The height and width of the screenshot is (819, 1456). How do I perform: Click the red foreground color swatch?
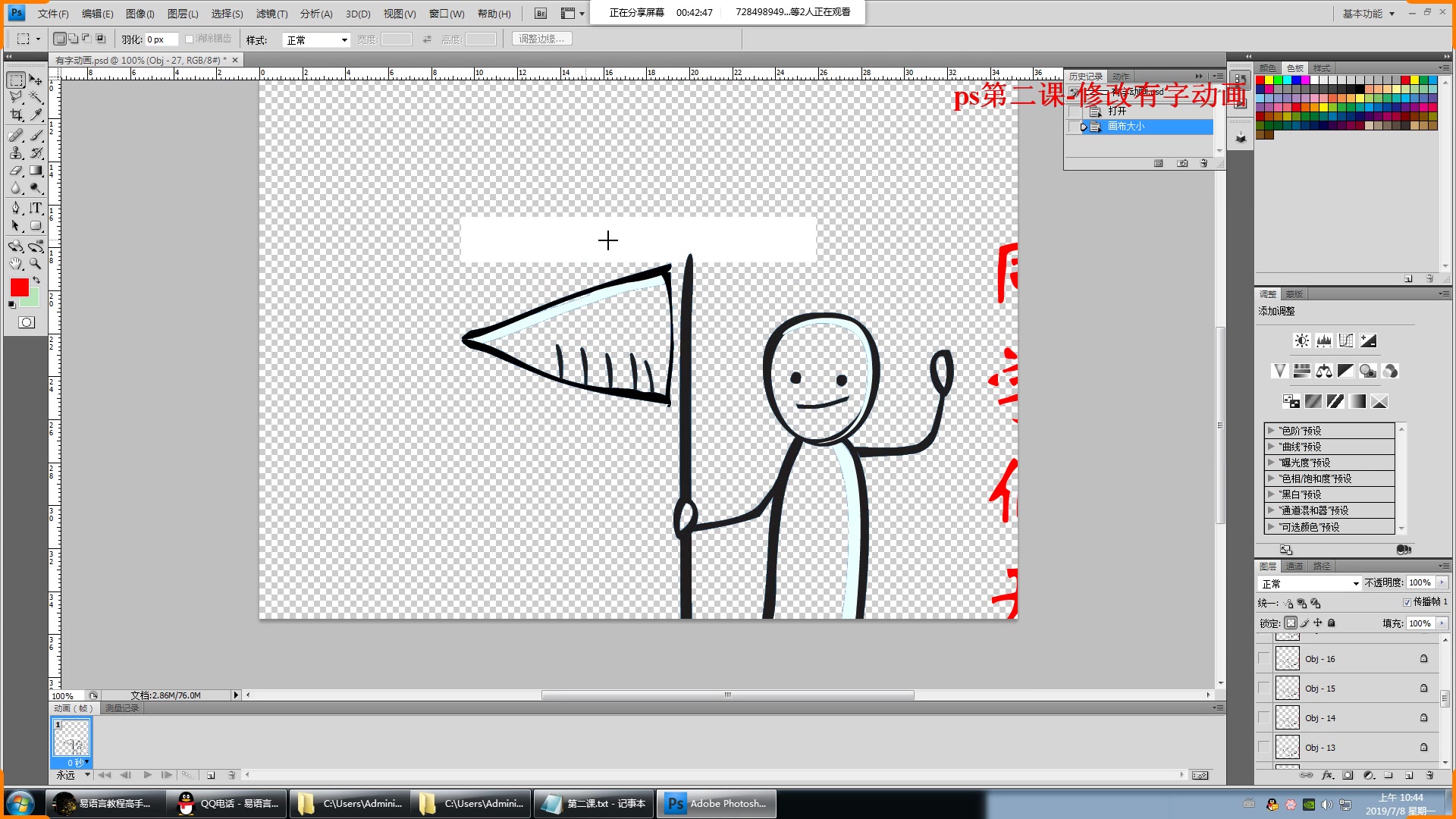19,287
